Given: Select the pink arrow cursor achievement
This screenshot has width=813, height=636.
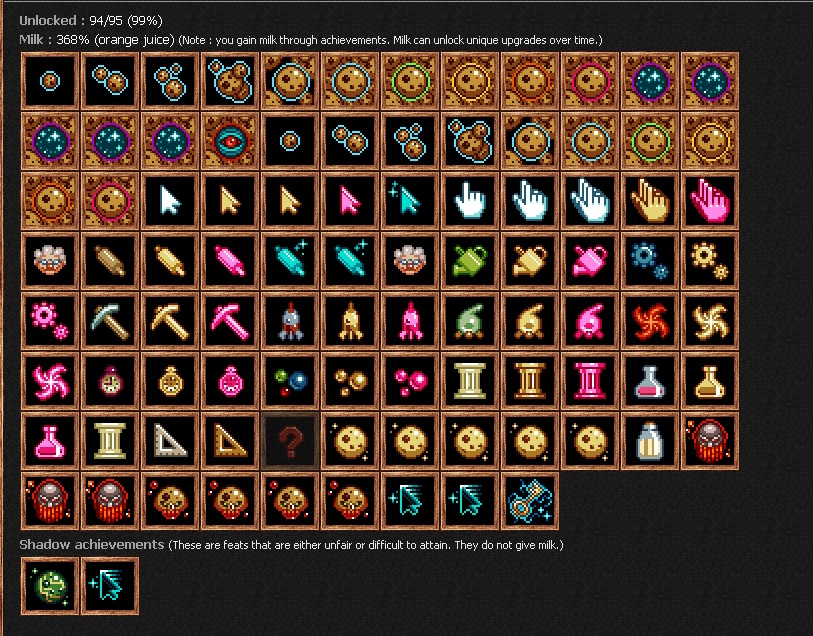Looking at the screenshot, I should click(350, 201).
